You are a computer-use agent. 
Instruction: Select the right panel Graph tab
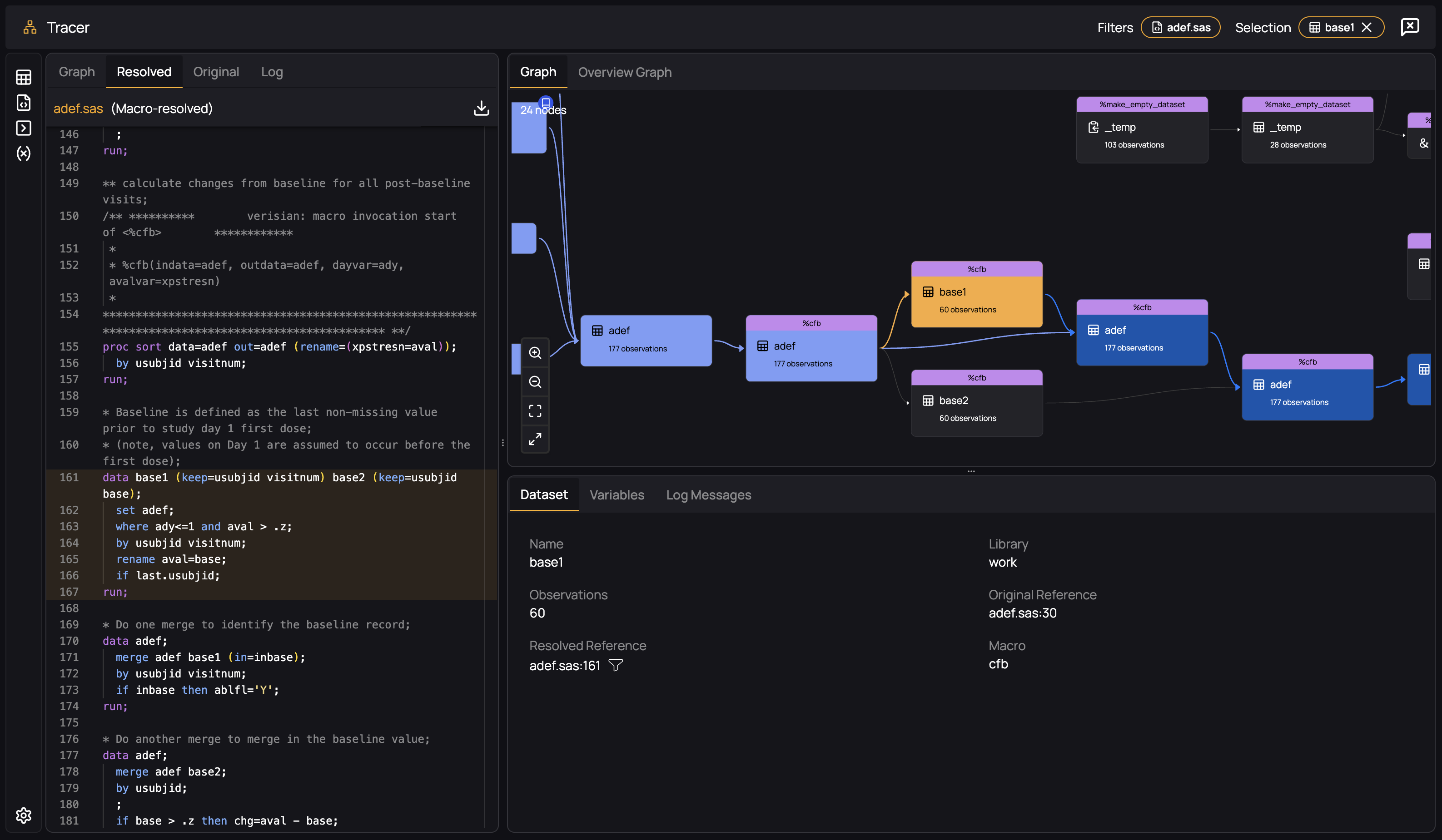click(x=538, y=72)
